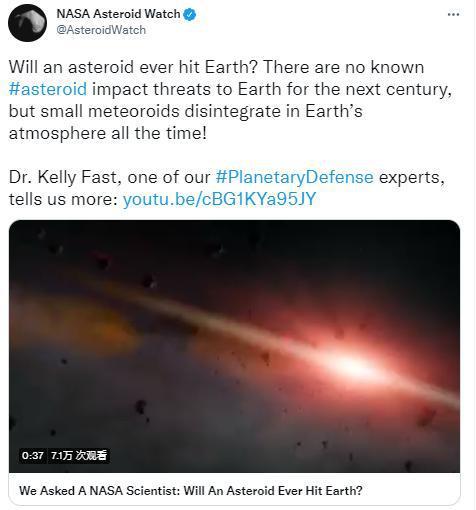Screen dimensions: 476x510
Task: Open the 'We Asked A NASA Scientist' card title
Action: [x=191, y=491]
